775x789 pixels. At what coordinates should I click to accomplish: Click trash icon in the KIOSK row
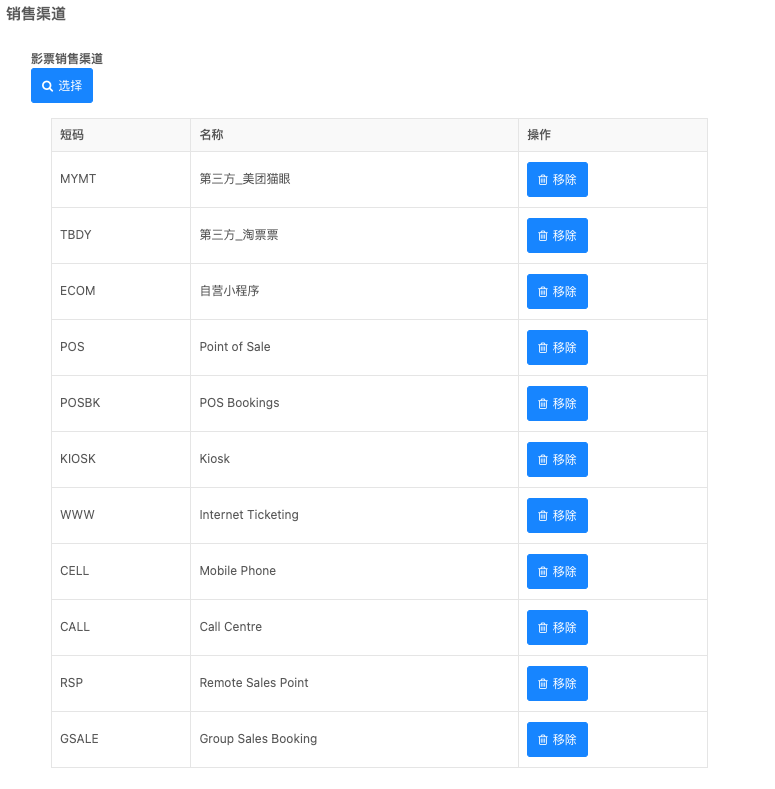(x=543, y=460)
